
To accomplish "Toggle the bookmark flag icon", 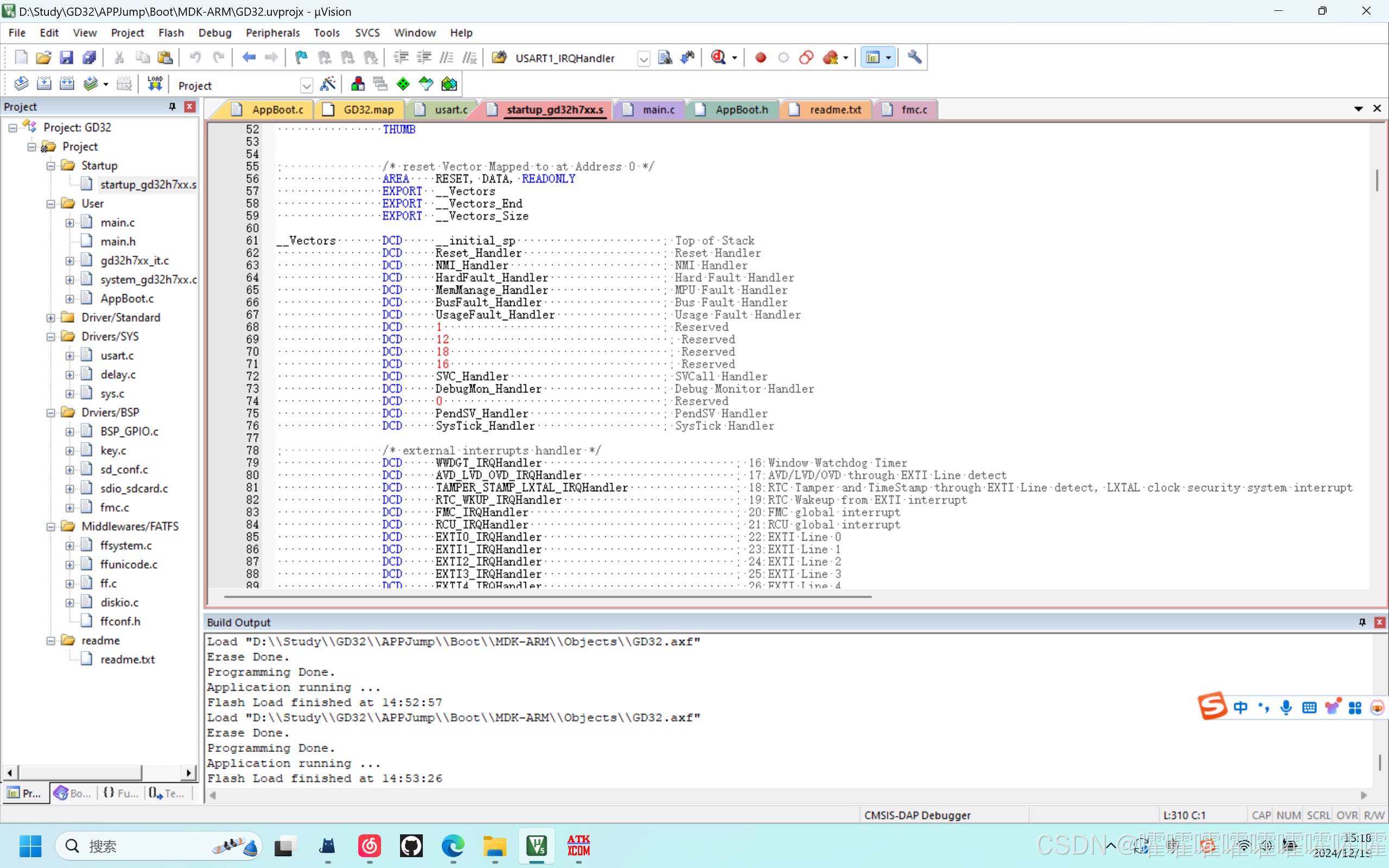I will pyautogui.click(x=301, y=58).
